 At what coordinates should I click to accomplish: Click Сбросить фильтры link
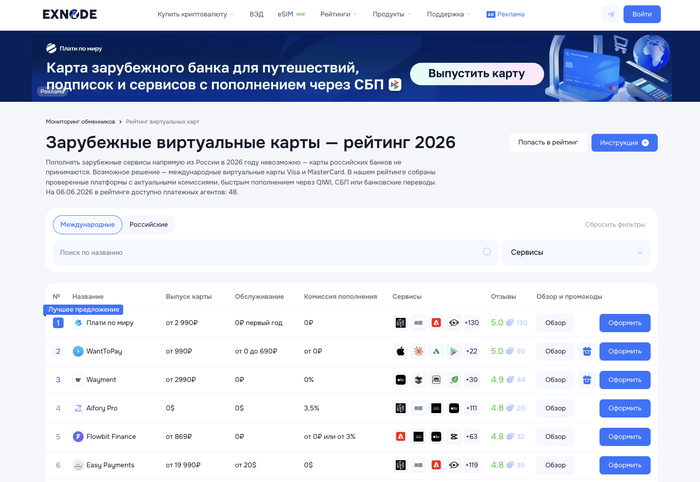click(615, 224)
